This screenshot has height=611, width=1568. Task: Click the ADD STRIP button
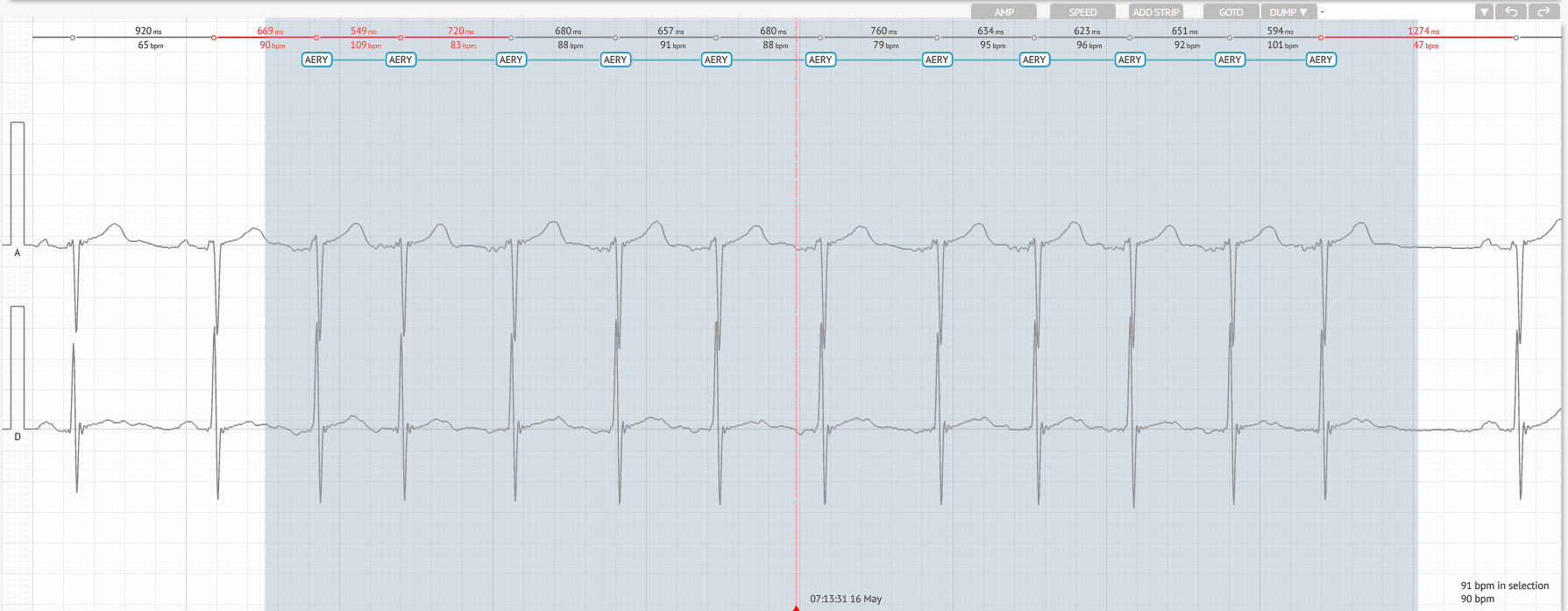click(1155, 11)
